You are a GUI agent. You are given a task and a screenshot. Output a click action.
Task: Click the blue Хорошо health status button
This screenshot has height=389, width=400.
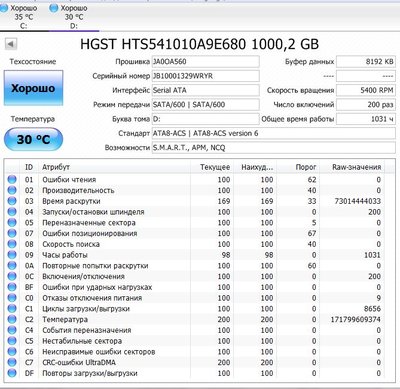click(33, 88)
